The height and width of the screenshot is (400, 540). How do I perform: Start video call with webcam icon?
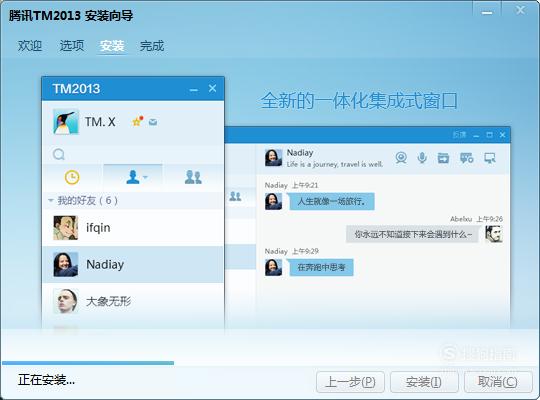[x=401, y=158]
